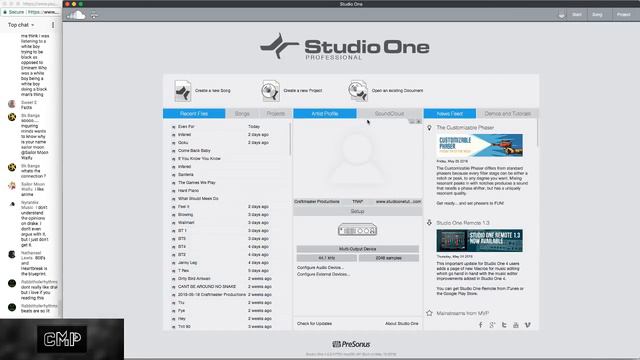640x360 pixels.
Task: Click the Open an existing Document icon
Action: tap(358, 91)
